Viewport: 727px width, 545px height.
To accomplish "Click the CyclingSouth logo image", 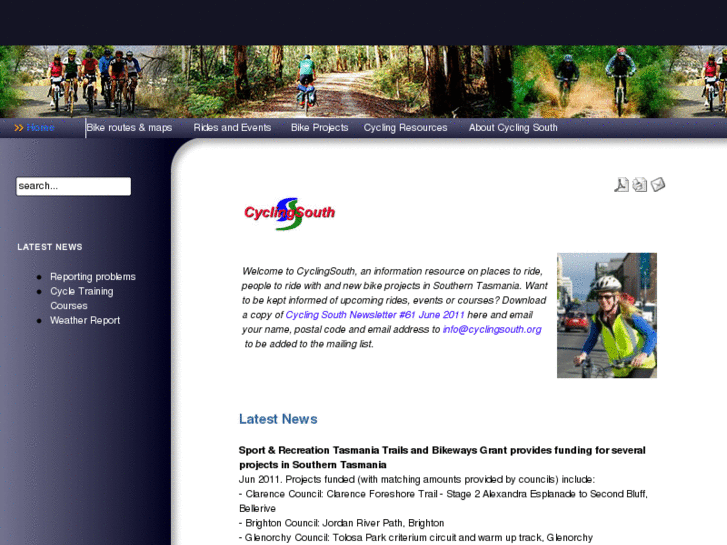I will point(289,213).
